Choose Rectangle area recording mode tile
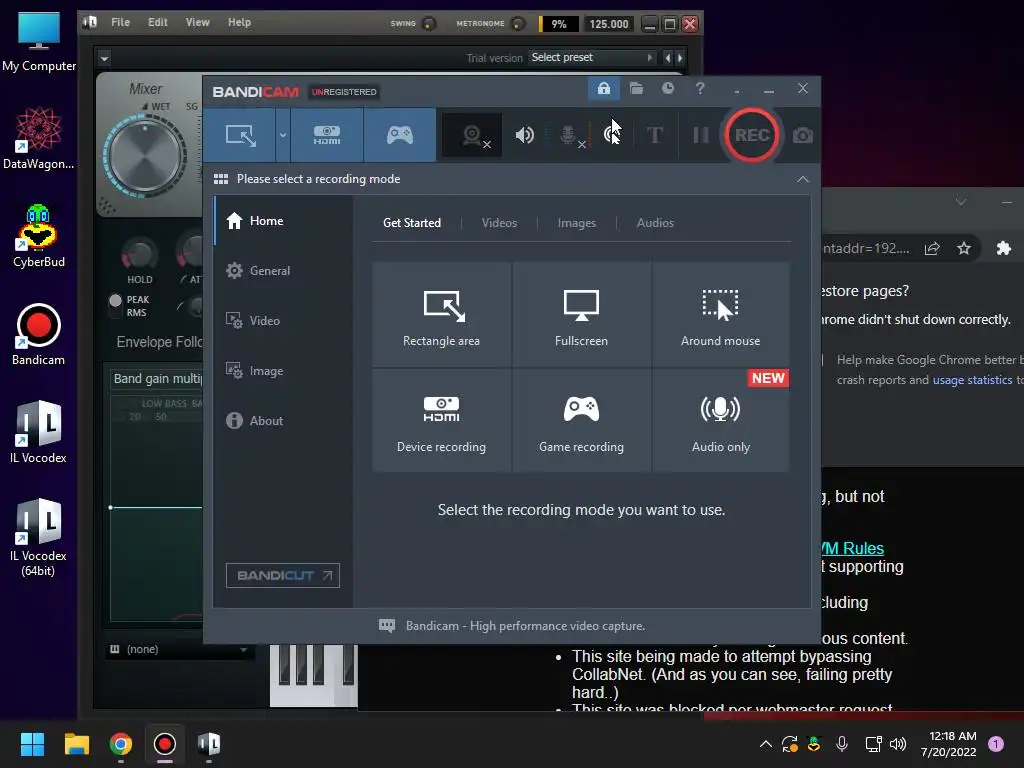Viewport: 1024px width, 768px height. pos(441,315)
